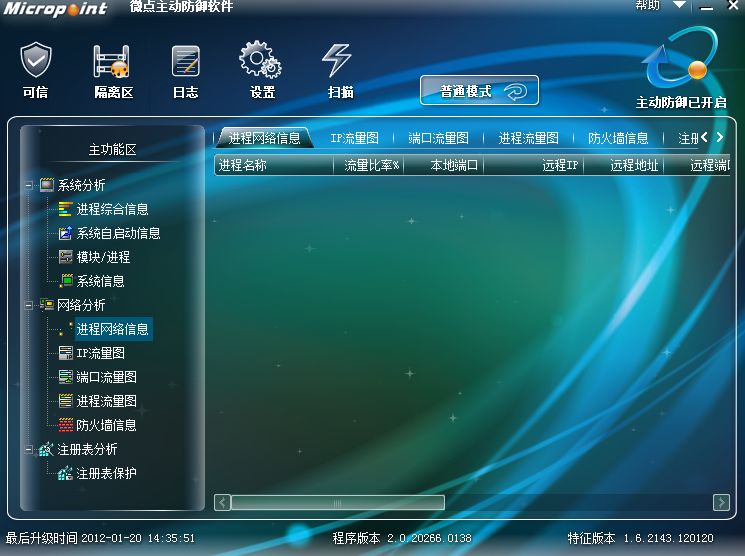Switch to the 防火墙信息 tab

pyautogui.click(x=618, y=138)
